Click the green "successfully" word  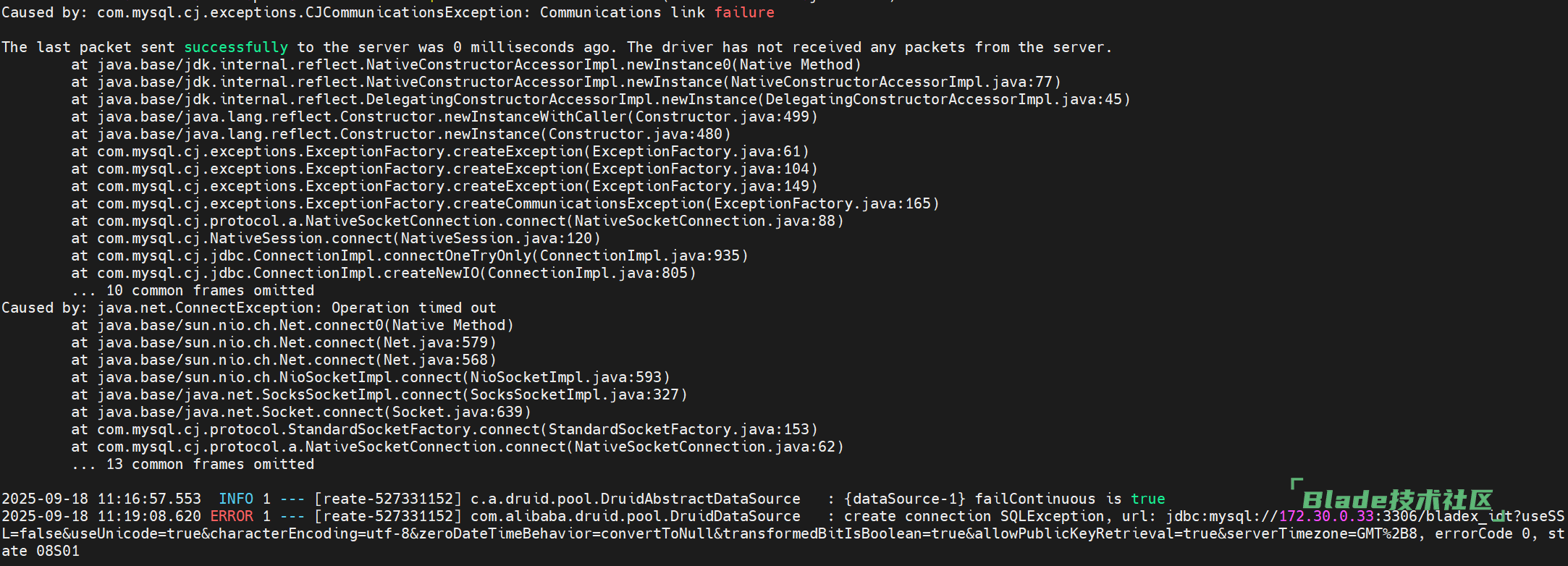point(236,47)
